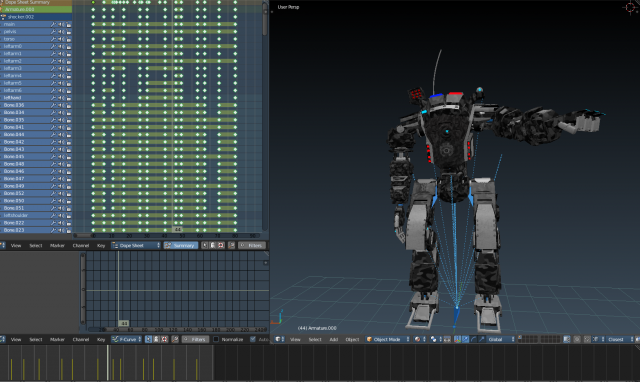Click the frame 44 marker in Dope Sheet
The height and width of the screenshot is (382, 640).
pyautogui.click(x=178, y=229)
